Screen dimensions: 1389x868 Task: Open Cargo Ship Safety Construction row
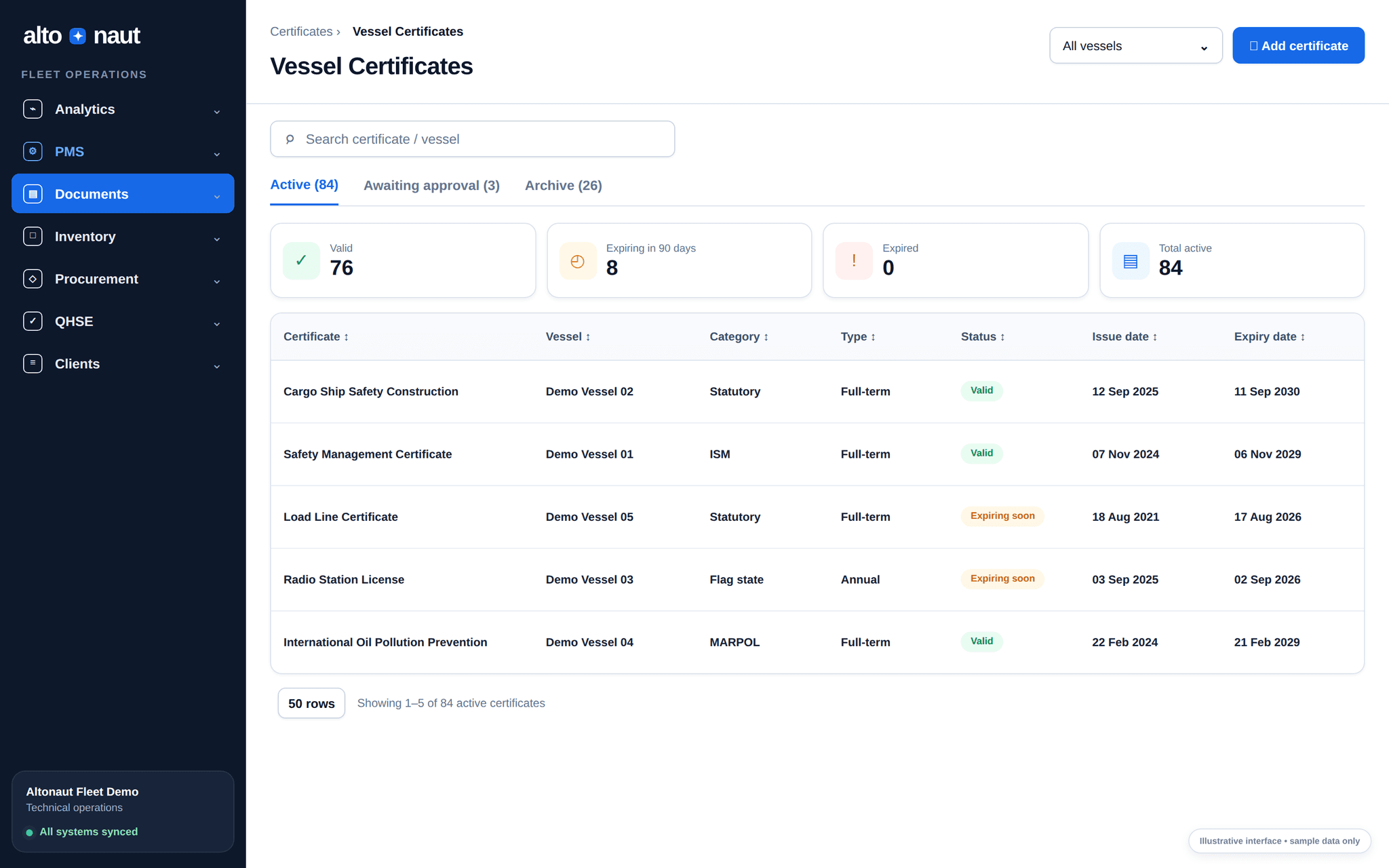click(817, 391)
